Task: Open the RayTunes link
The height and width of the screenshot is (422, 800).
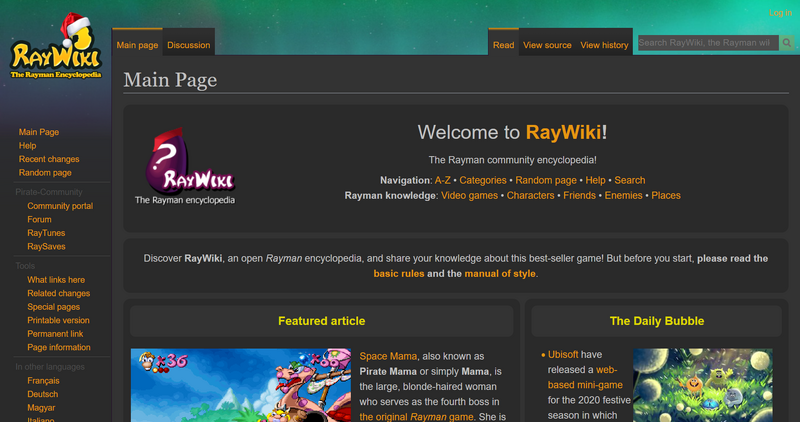Action: (x=46, y=233)
